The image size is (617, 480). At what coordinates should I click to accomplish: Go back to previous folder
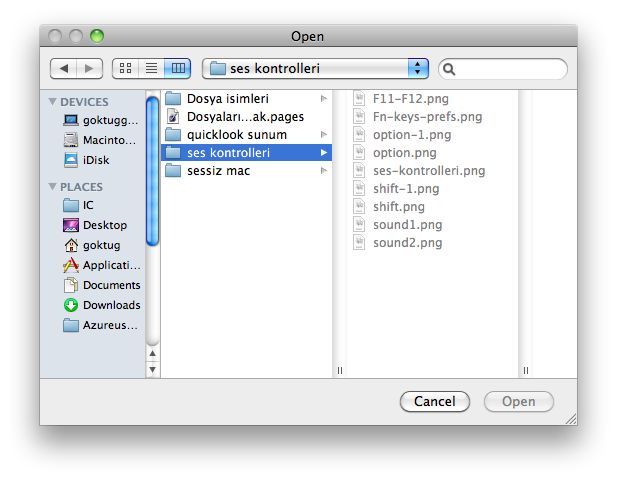63,68
